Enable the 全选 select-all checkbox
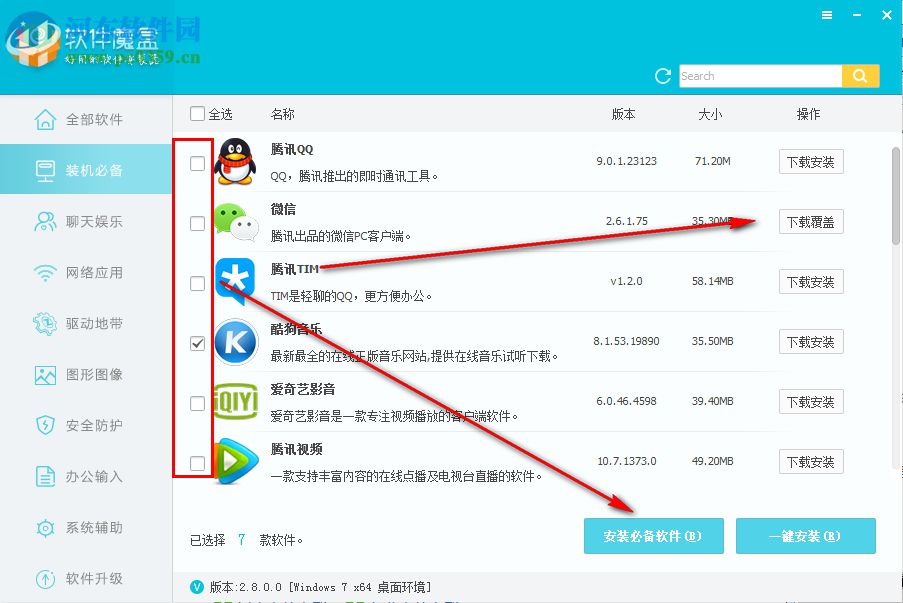 (x=196, y=113)
